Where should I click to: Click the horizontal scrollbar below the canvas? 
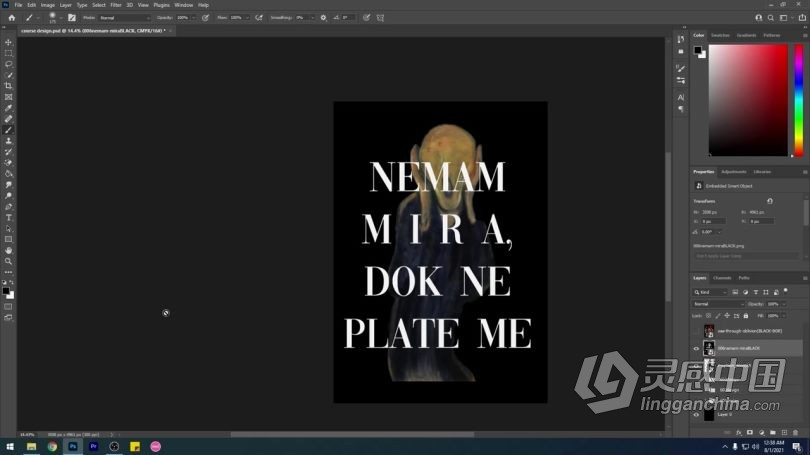point(352,434)
